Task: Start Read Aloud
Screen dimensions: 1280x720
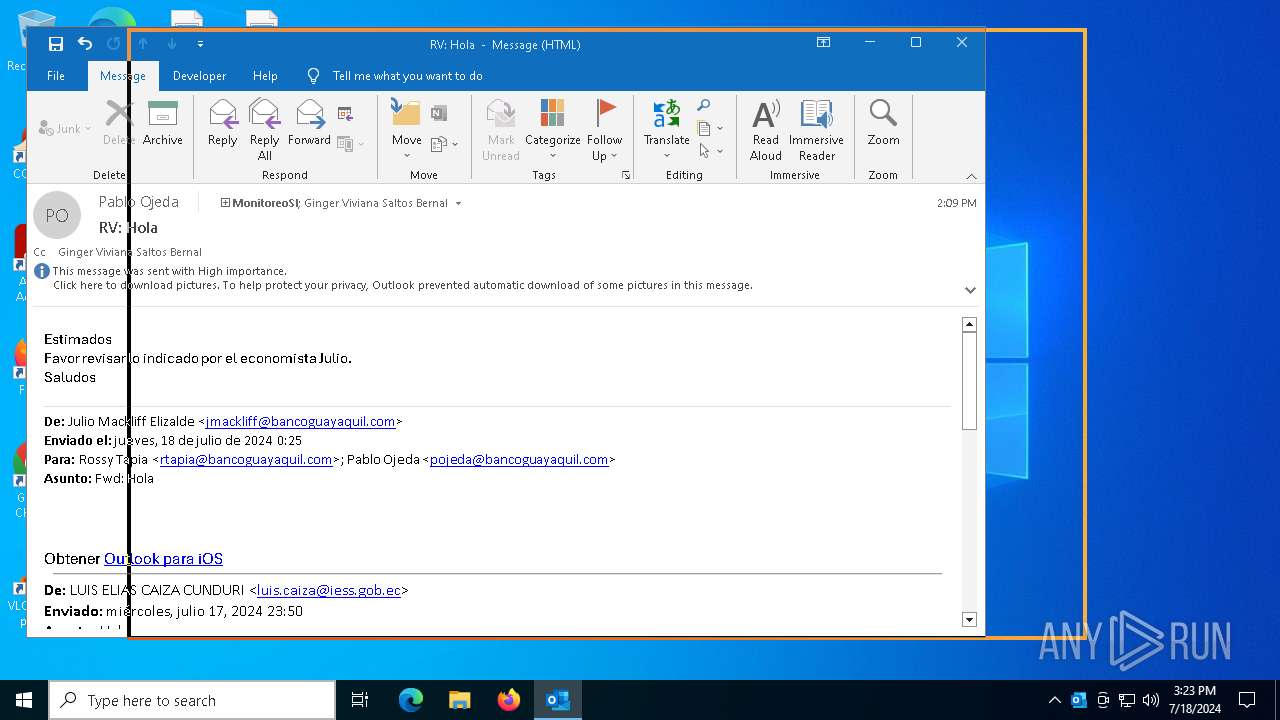Action: (x=766, y=130)
